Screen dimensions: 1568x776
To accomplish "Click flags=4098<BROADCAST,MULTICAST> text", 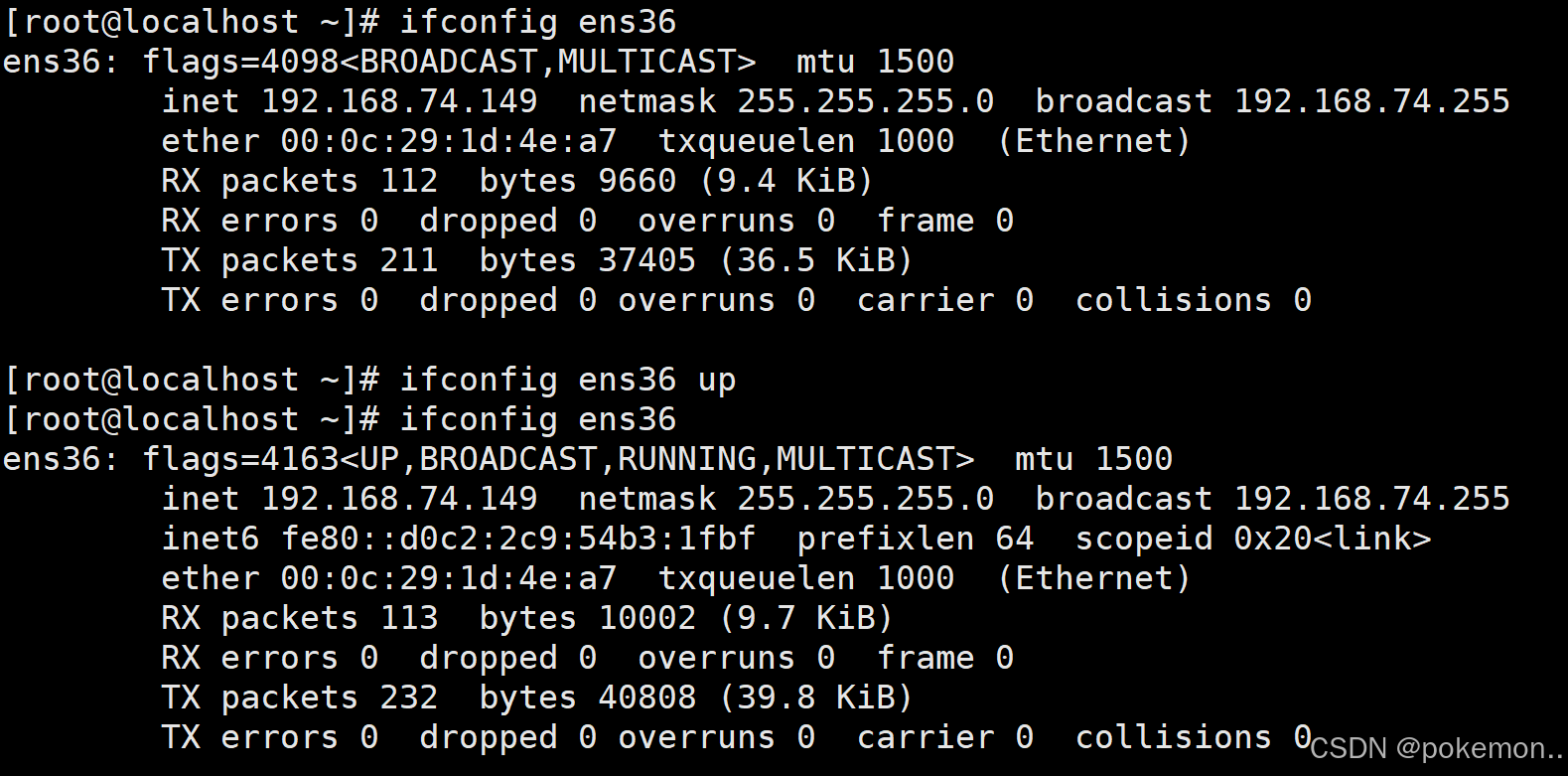I will [449, 62].
